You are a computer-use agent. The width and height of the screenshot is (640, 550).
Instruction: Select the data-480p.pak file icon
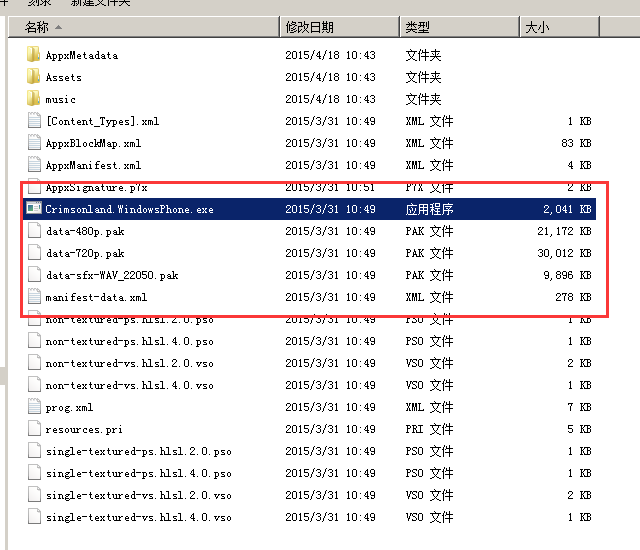[34, 231]
